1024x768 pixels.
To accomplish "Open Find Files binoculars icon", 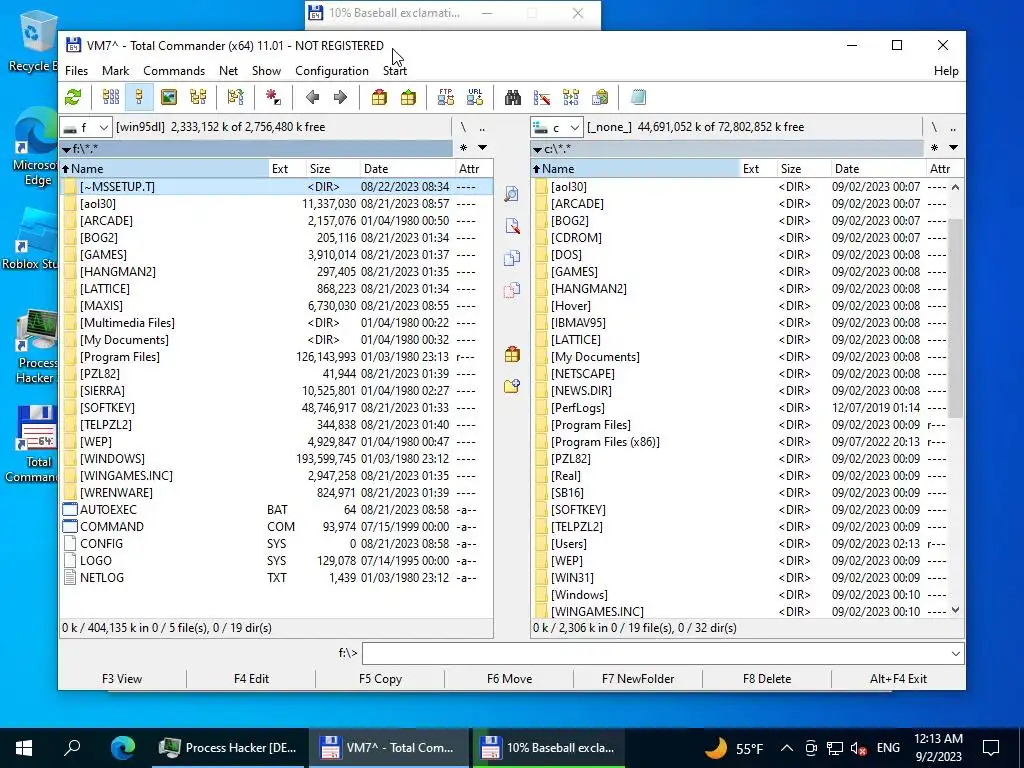I will [513, 97].
